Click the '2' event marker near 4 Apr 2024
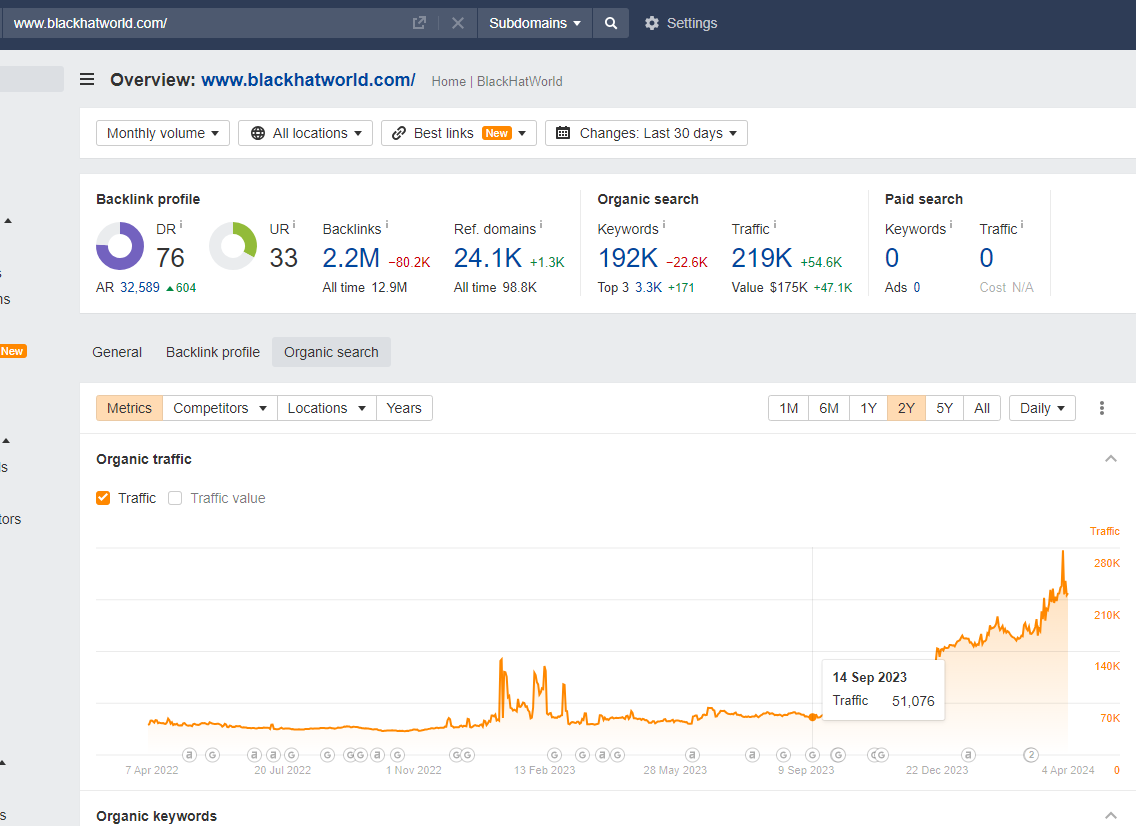The width and height of the screenshot is (1136, 826). tap(1031, 755)
